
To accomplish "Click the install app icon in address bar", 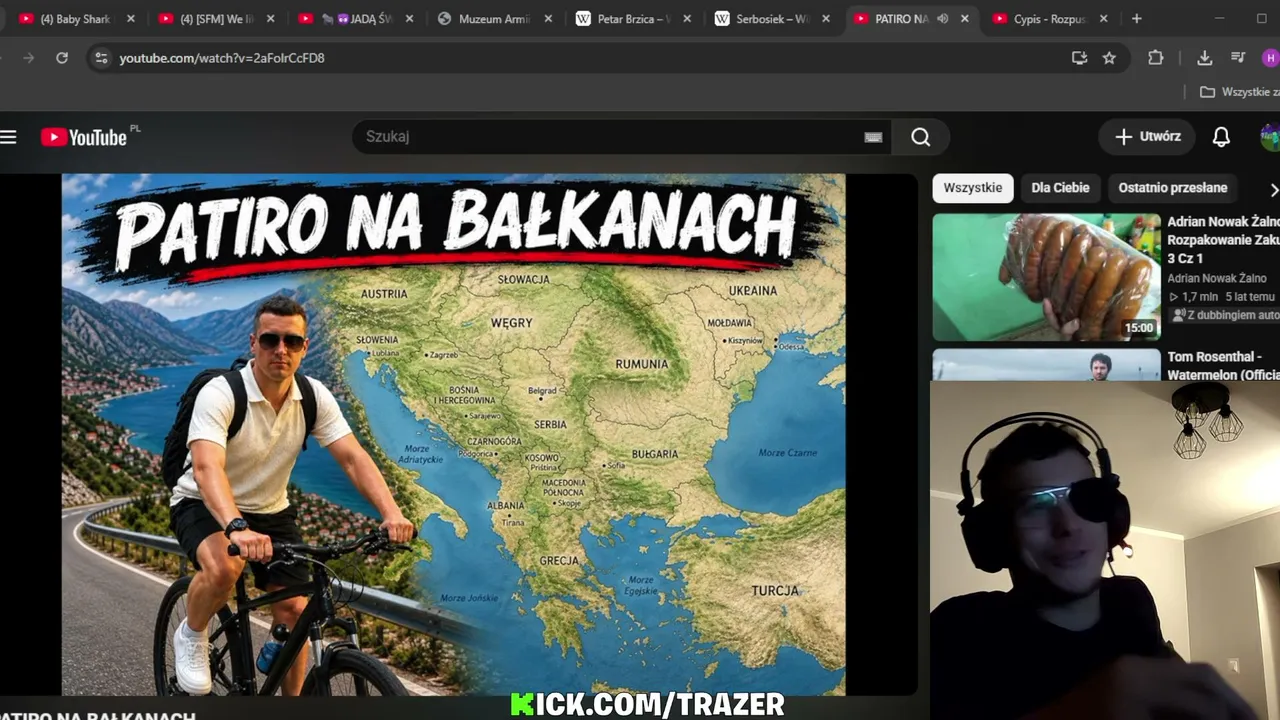I will (x=1079, y=58).
